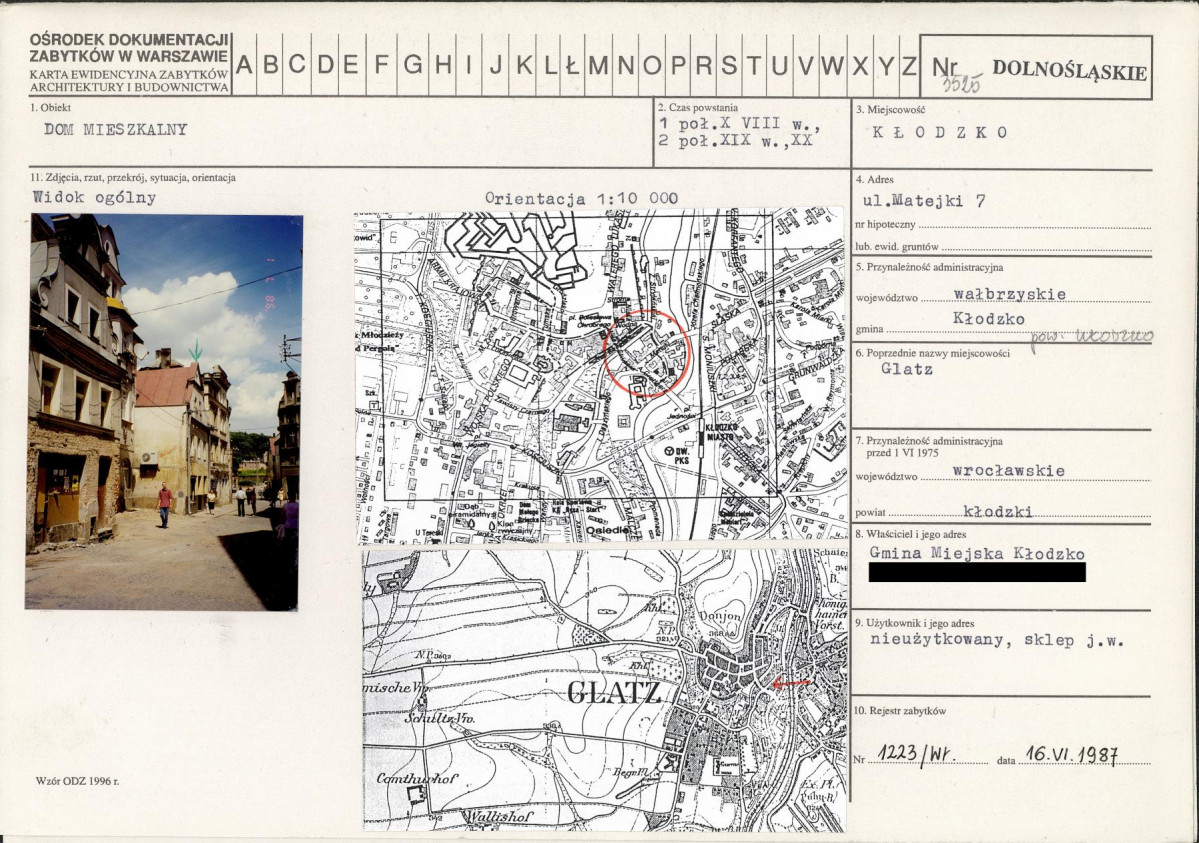Screen dimensions: 1199x843
Task: Click the letter Ł index box
Action: [x=572, y=65]
